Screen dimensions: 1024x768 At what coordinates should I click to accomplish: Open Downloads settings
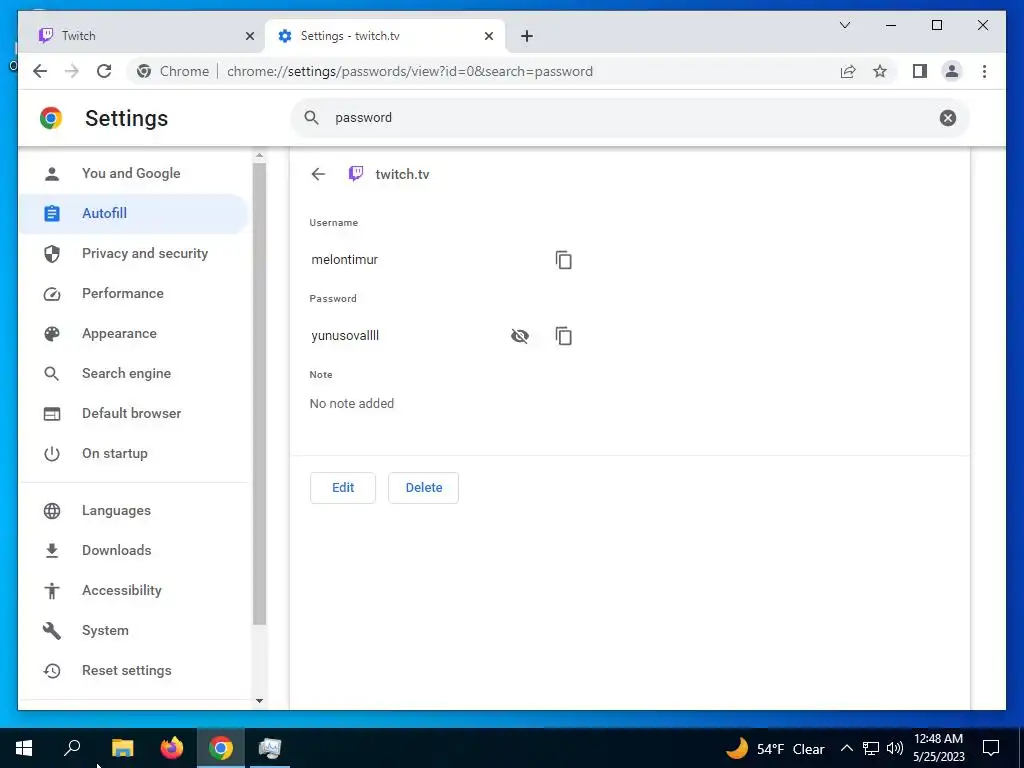tap(133, 550)
